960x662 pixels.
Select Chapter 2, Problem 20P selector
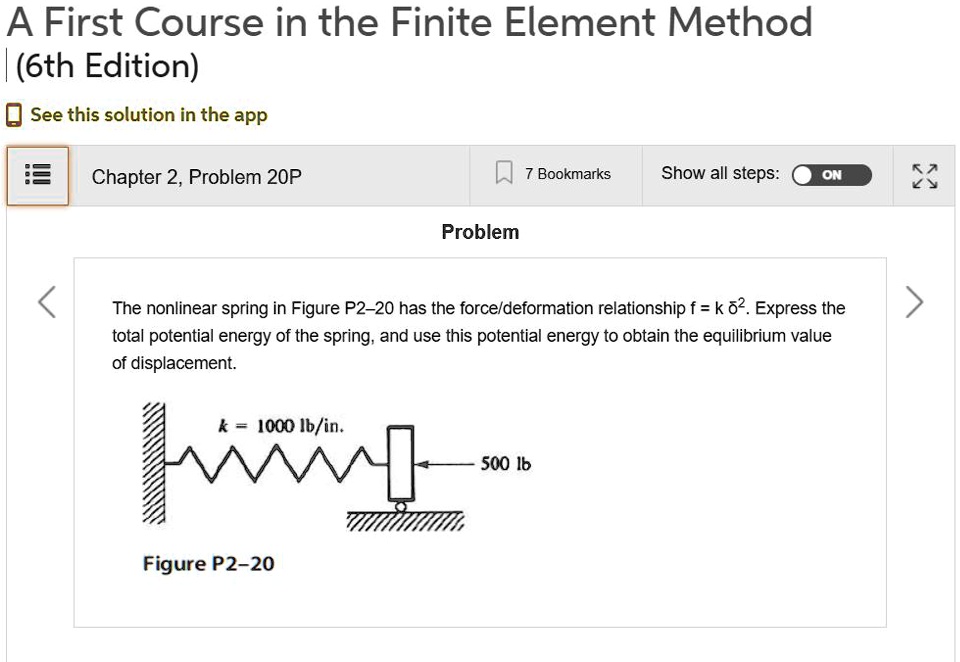(x=197, y=177)
